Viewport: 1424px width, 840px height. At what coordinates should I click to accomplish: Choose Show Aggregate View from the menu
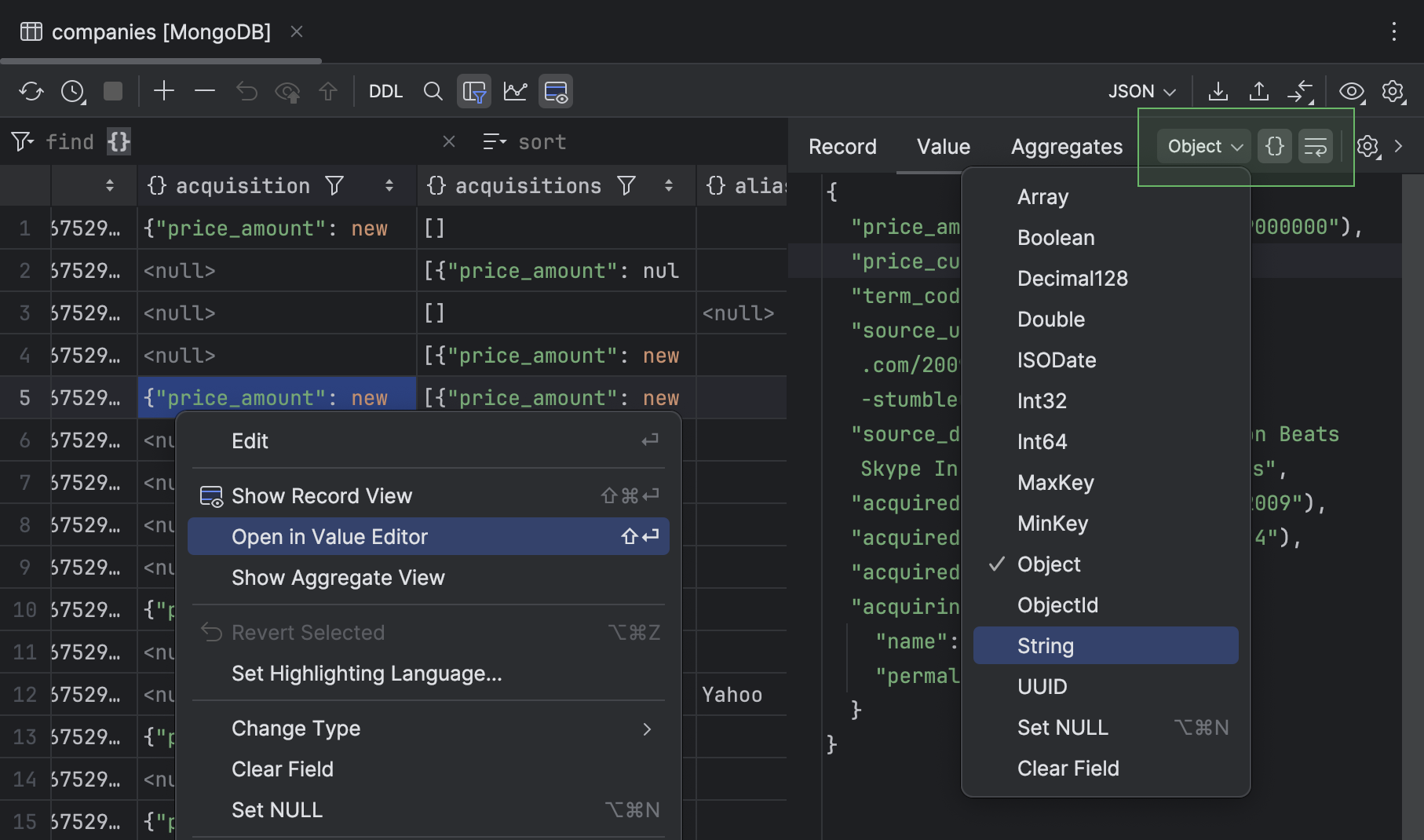pyautogui.click(x=338, y=578)
